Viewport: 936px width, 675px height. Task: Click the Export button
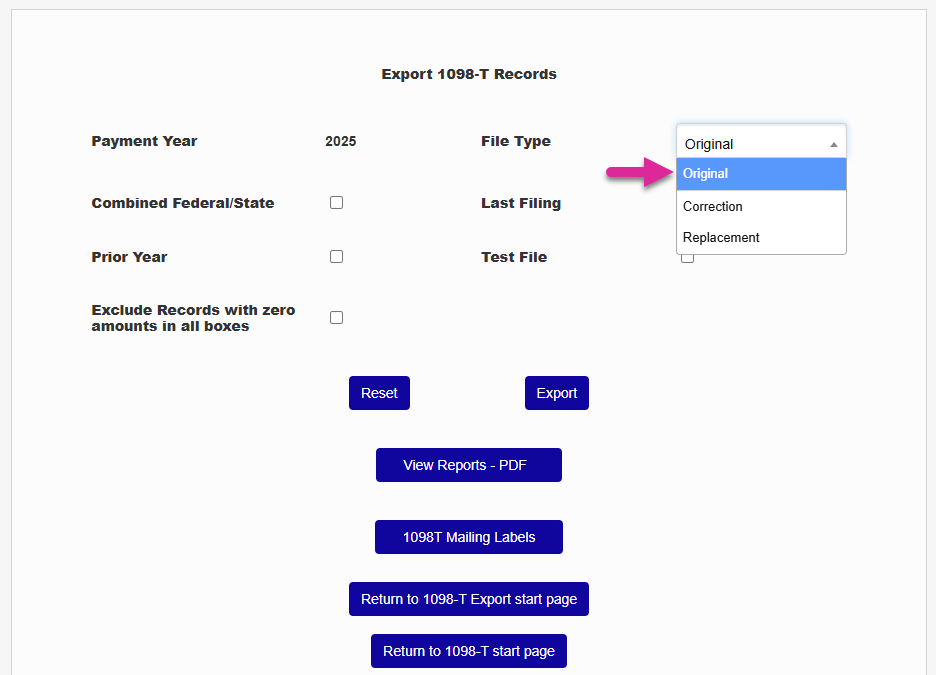(556, 393)
